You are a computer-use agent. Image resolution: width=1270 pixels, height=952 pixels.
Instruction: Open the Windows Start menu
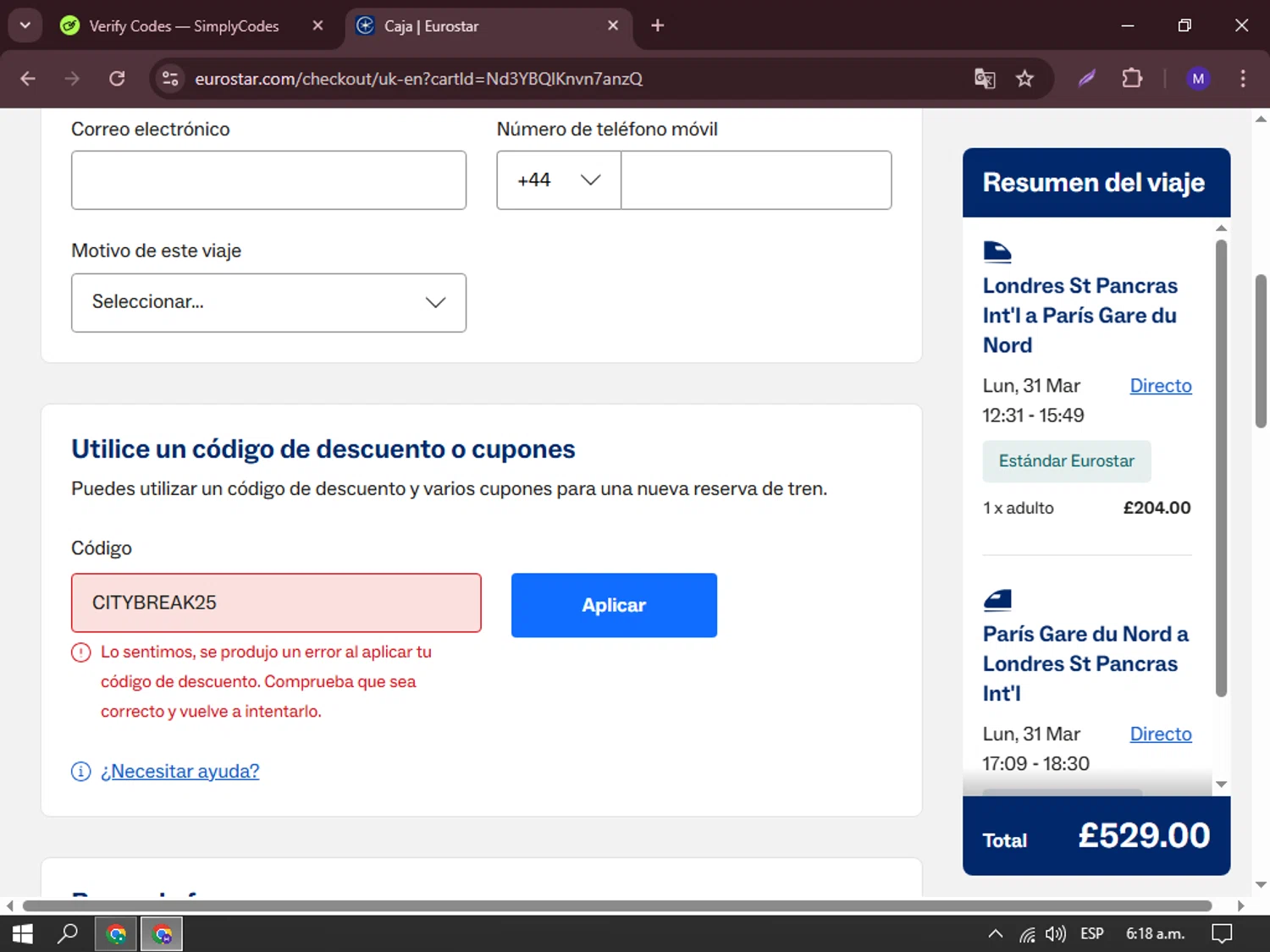click(23, 934)
